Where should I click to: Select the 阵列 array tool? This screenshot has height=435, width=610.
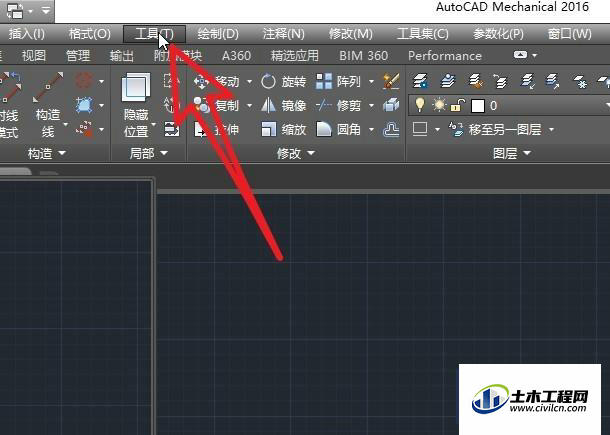[x=338, y=82]
